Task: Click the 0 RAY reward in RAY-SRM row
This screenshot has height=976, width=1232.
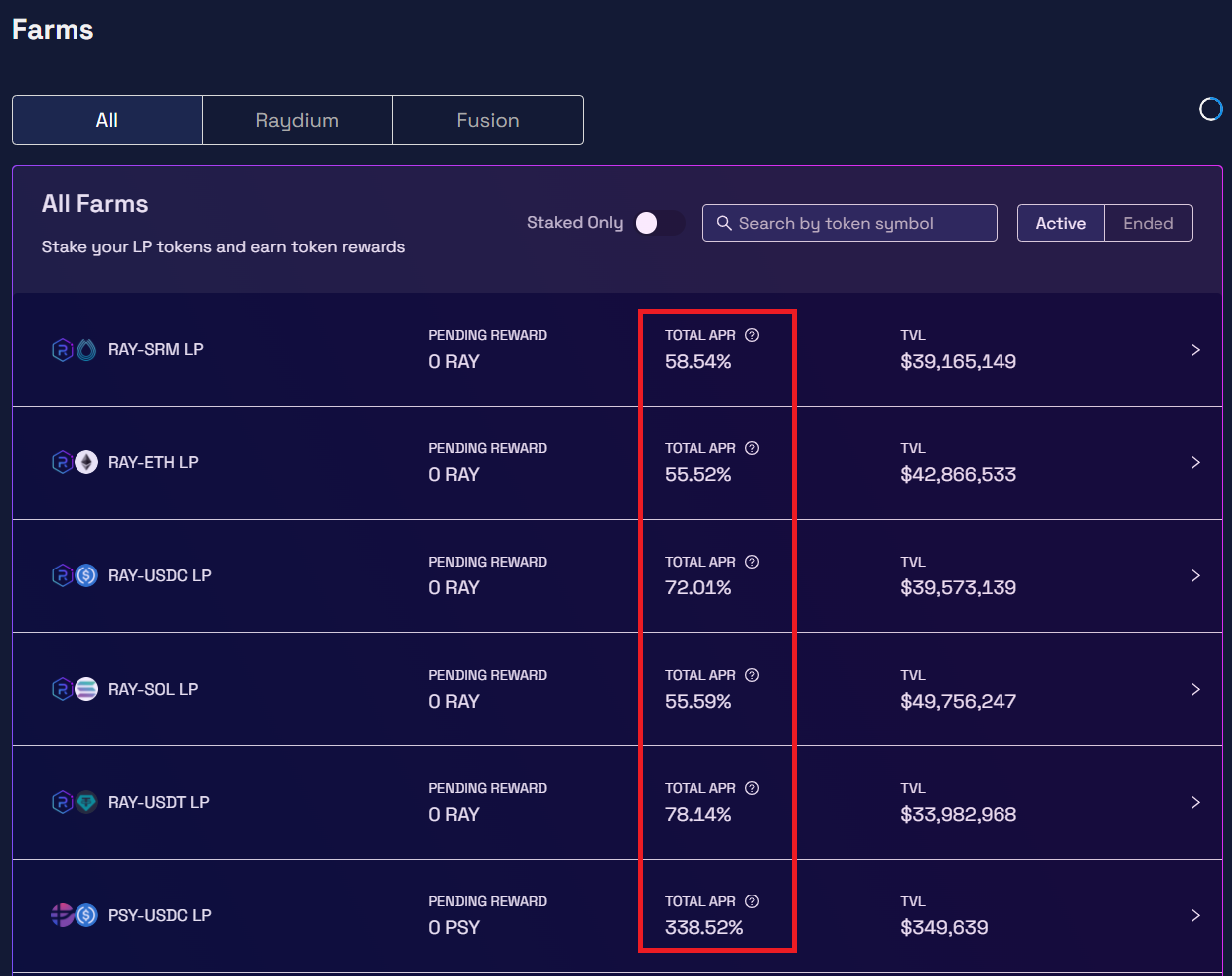Action: [x=454, y=362]
